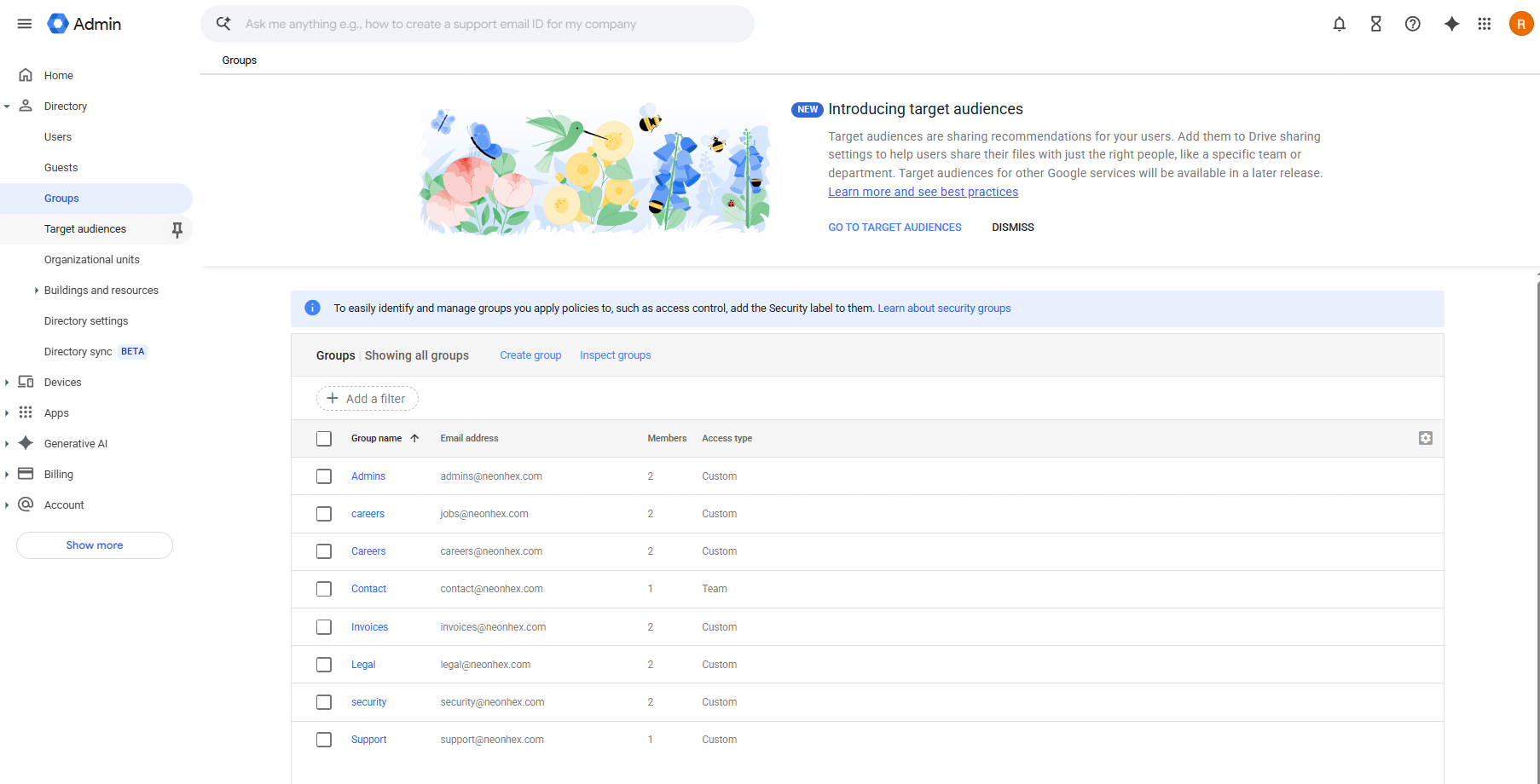Screen dimensions: 1540x784
Task: Open Users in the sidebar
Action: pos(58,137)
